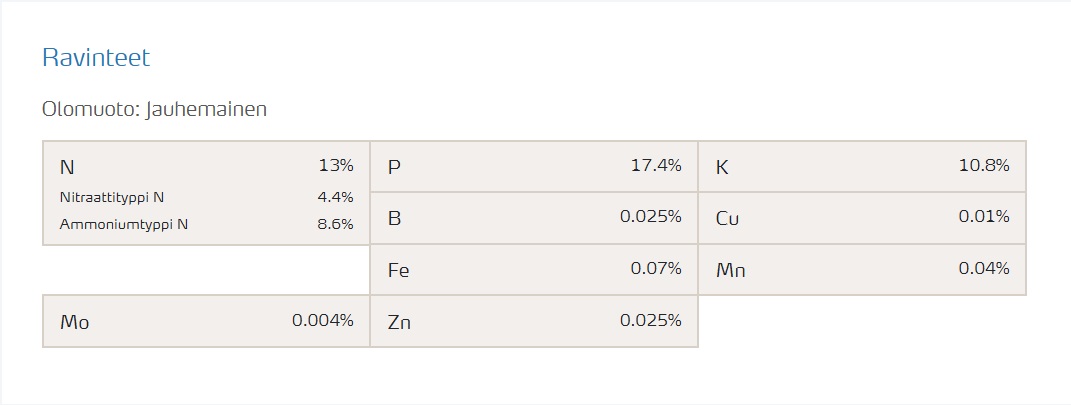1071x405 pixels.
Task: Click the 17.4% phosphorus value
Action: [655, 166]
